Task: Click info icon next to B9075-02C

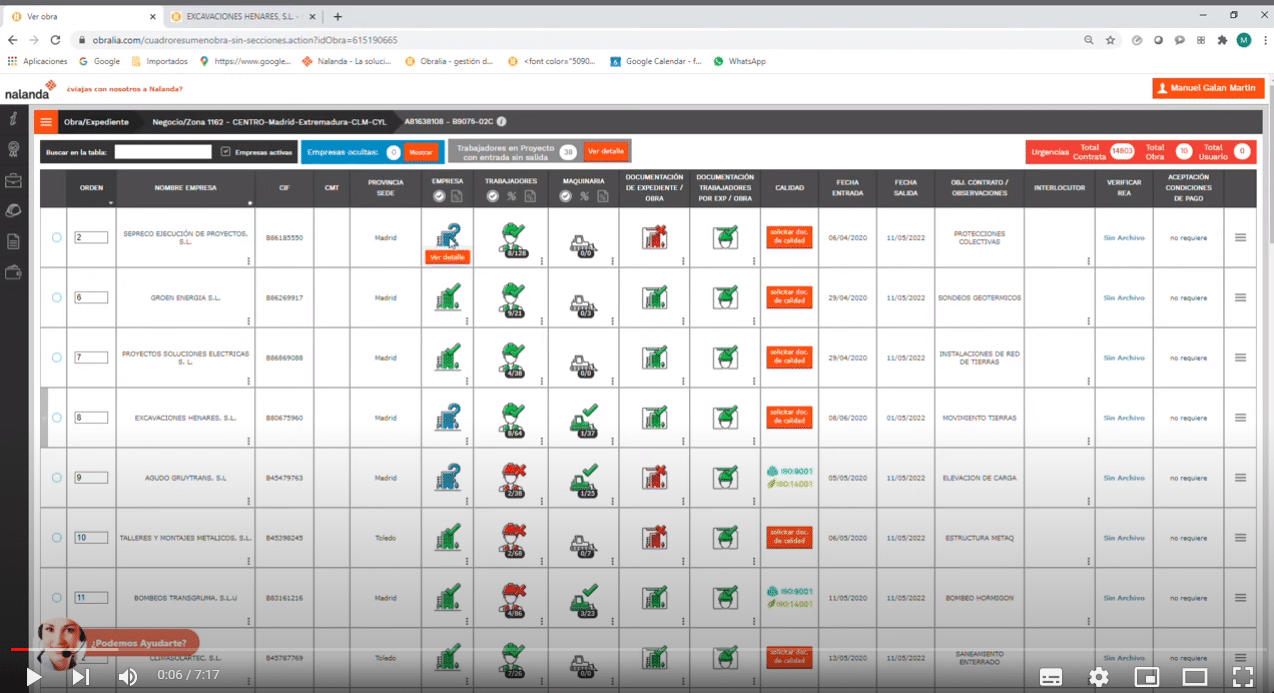Action: coord(501,122)
